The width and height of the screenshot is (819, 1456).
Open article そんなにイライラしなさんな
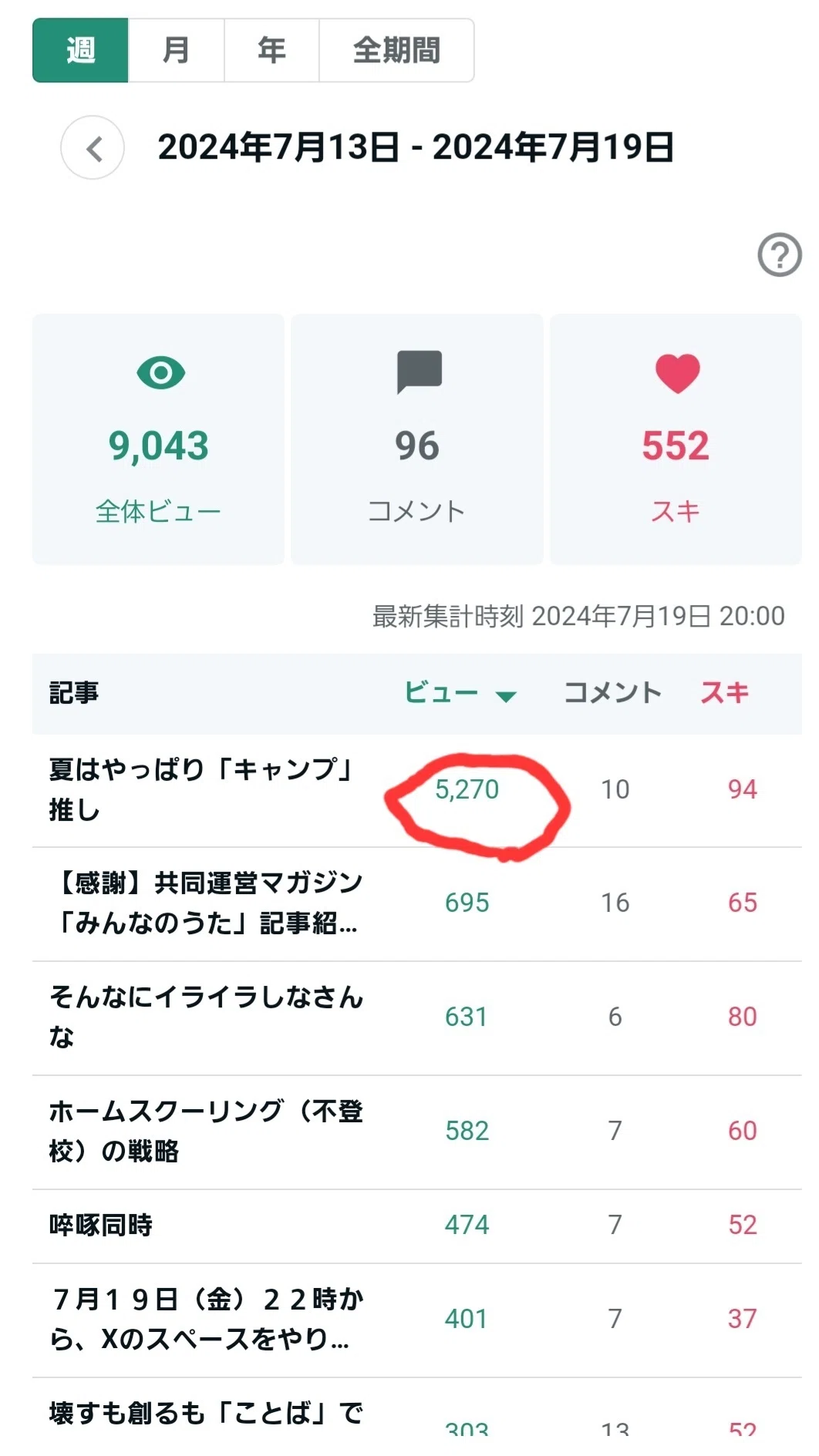tap(206, 1017)
